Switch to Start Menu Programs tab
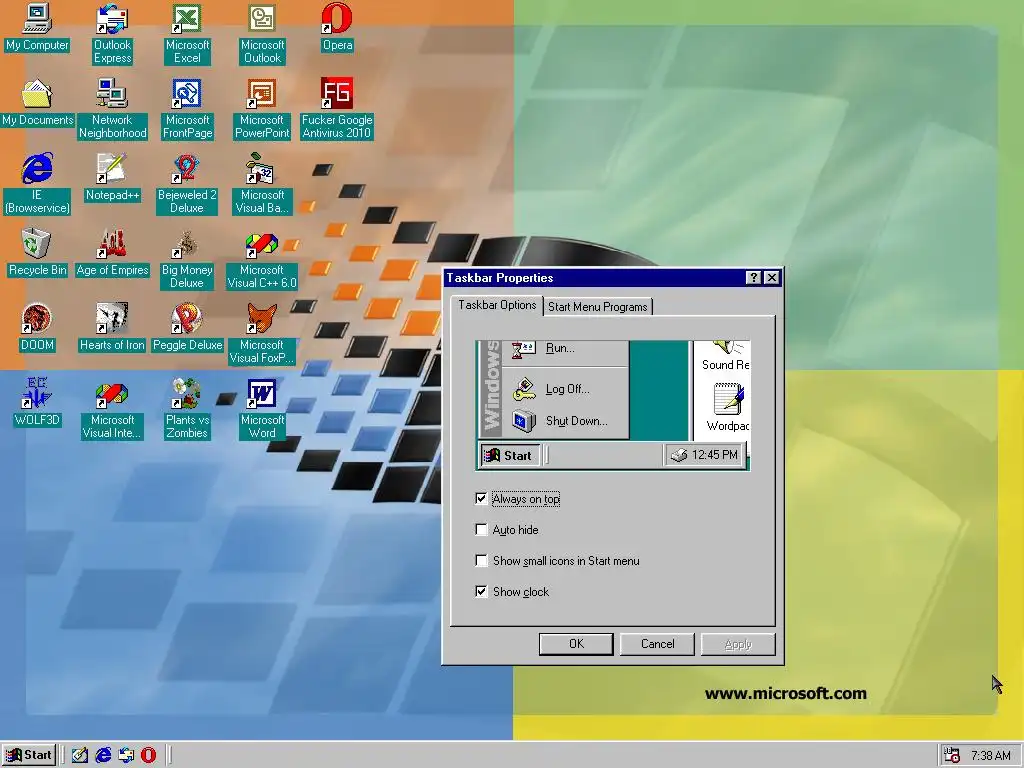The width and height of the screenshot is (1024, 768). pos(598,306)
